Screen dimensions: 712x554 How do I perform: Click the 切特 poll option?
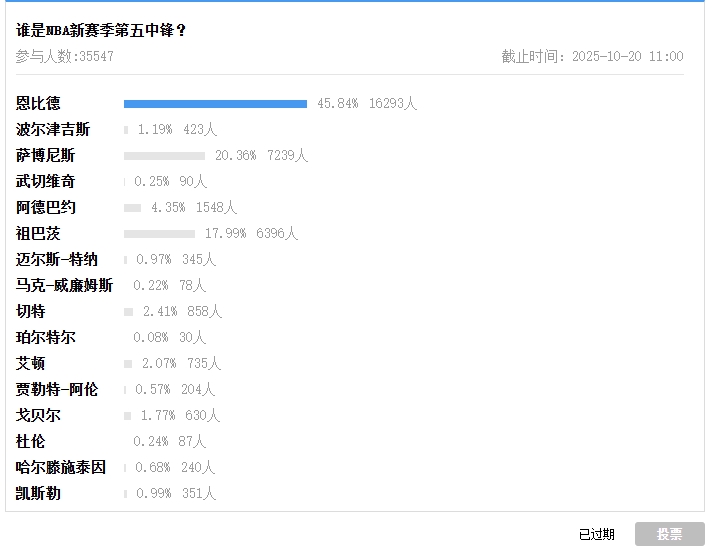coord(31,311)
